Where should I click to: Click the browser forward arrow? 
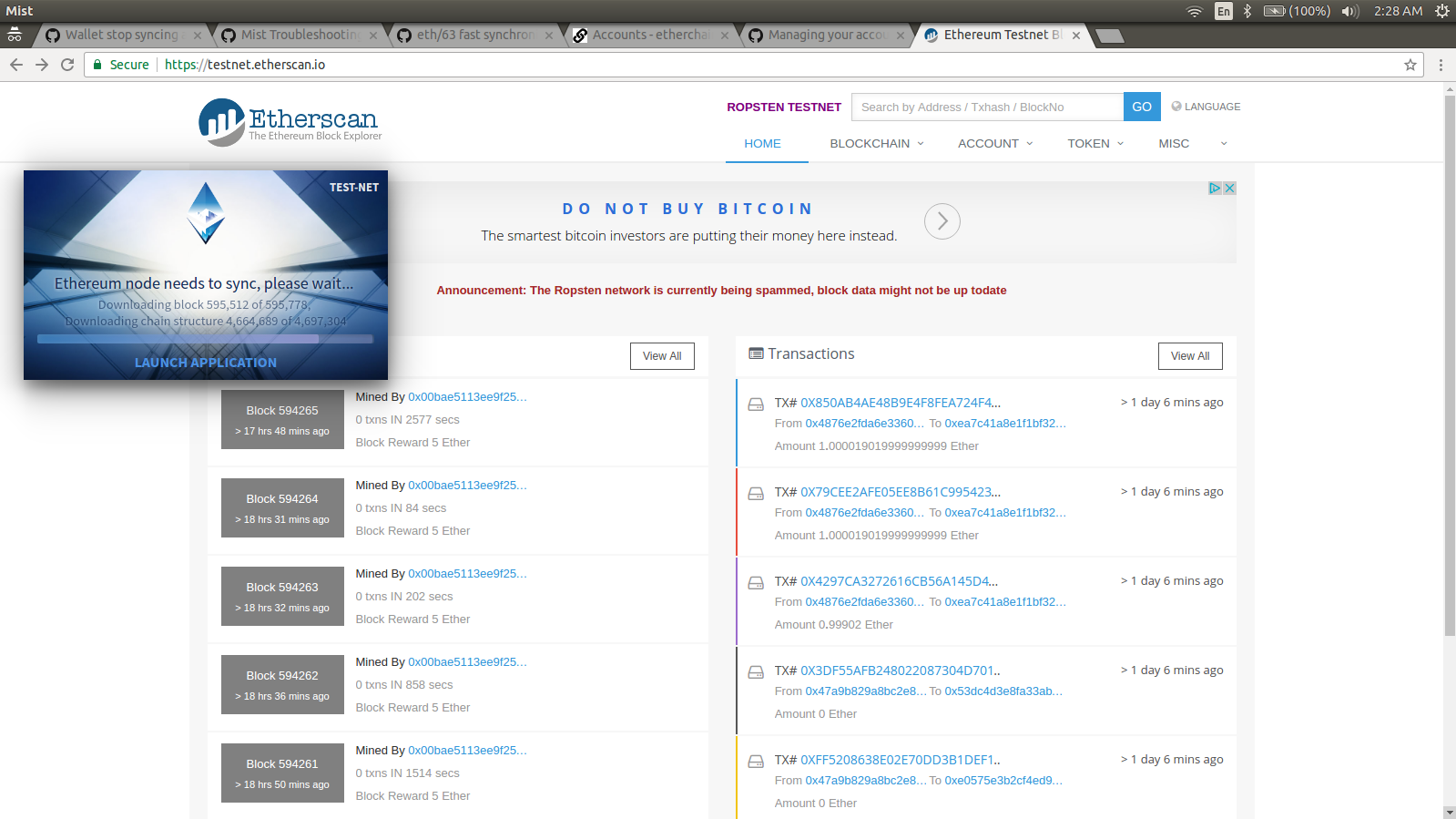[x=42, y=65]
